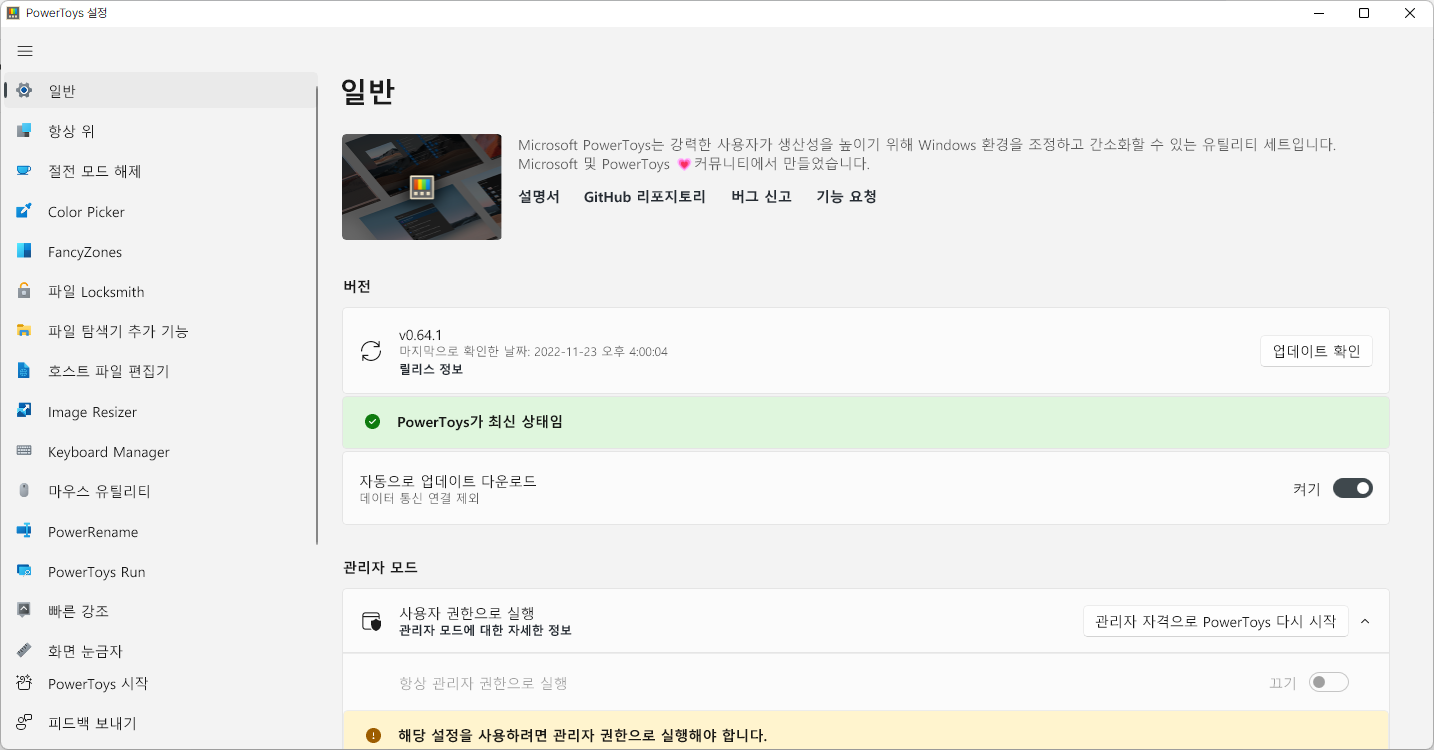This screenshot has height=750, width=1434.
Task: Click the FancyZones layout icon
Action: tap(24, 251)
